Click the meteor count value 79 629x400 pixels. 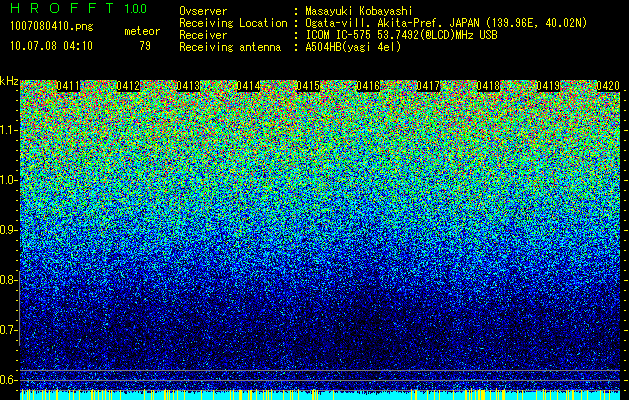pos(145,46)
